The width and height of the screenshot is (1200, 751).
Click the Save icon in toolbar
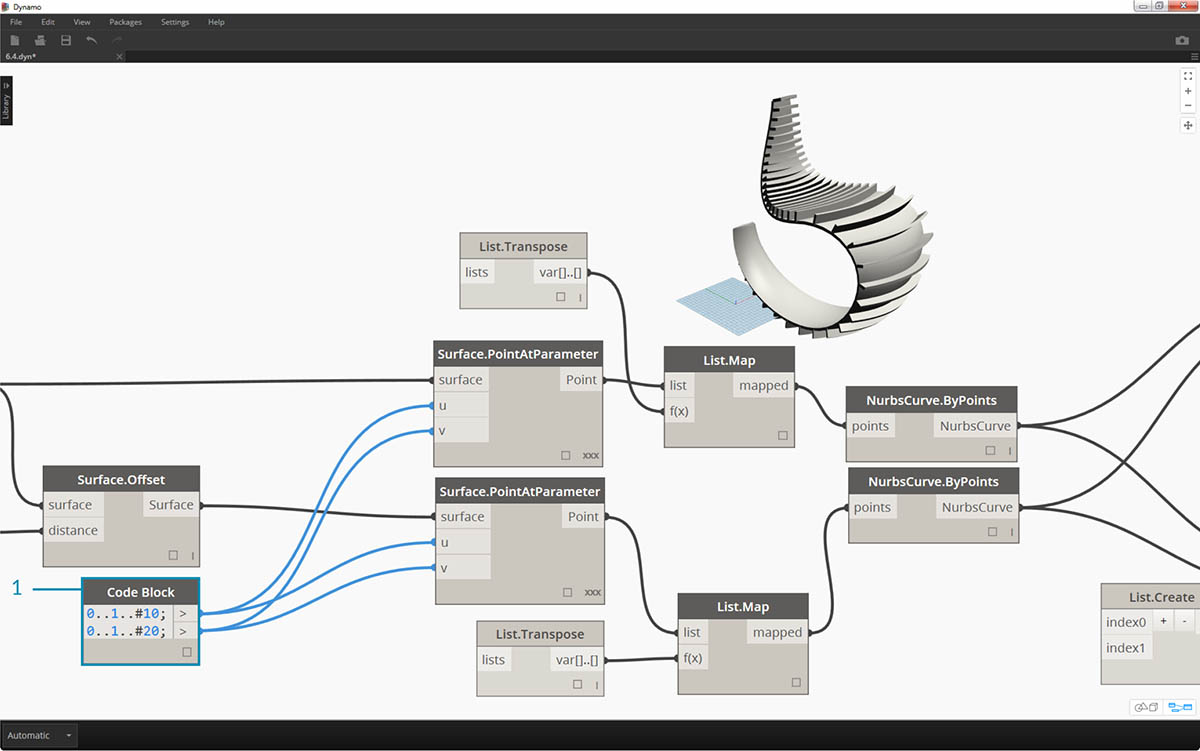coord(66,40)
